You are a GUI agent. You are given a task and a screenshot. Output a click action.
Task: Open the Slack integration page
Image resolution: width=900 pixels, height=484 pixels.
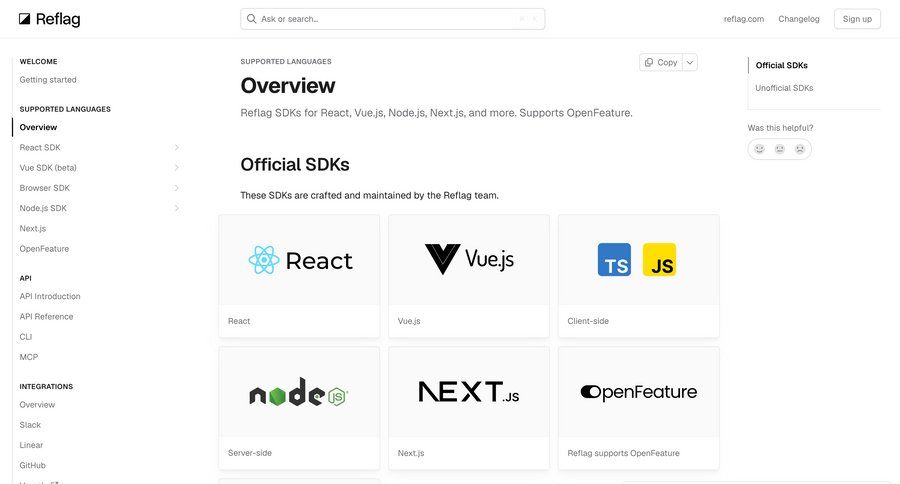[x=30, y=425]
